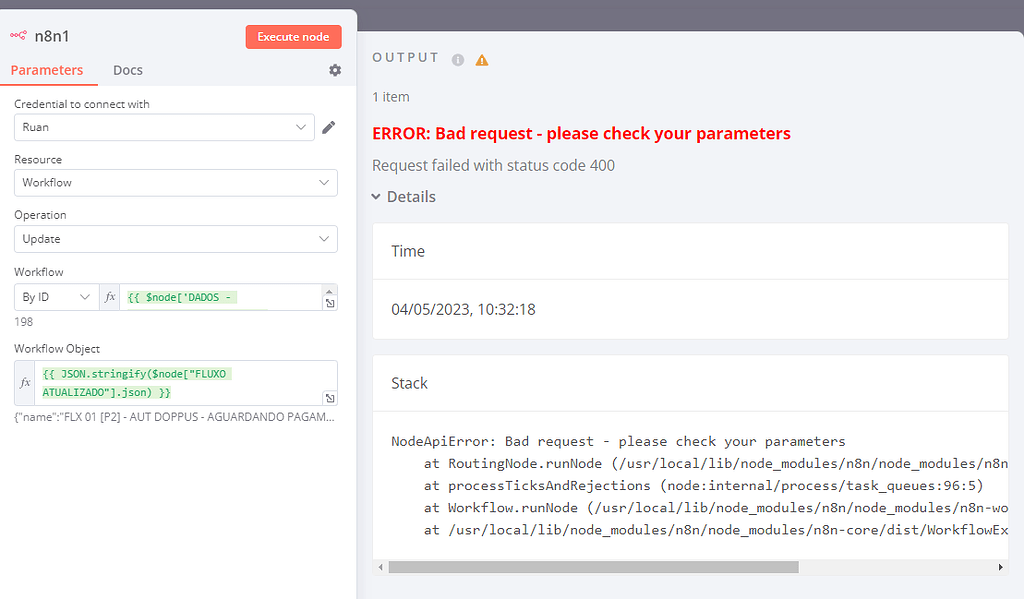Click fx icon beside Workflow Object expression
1024x599 pixels.
click(25, 383)
